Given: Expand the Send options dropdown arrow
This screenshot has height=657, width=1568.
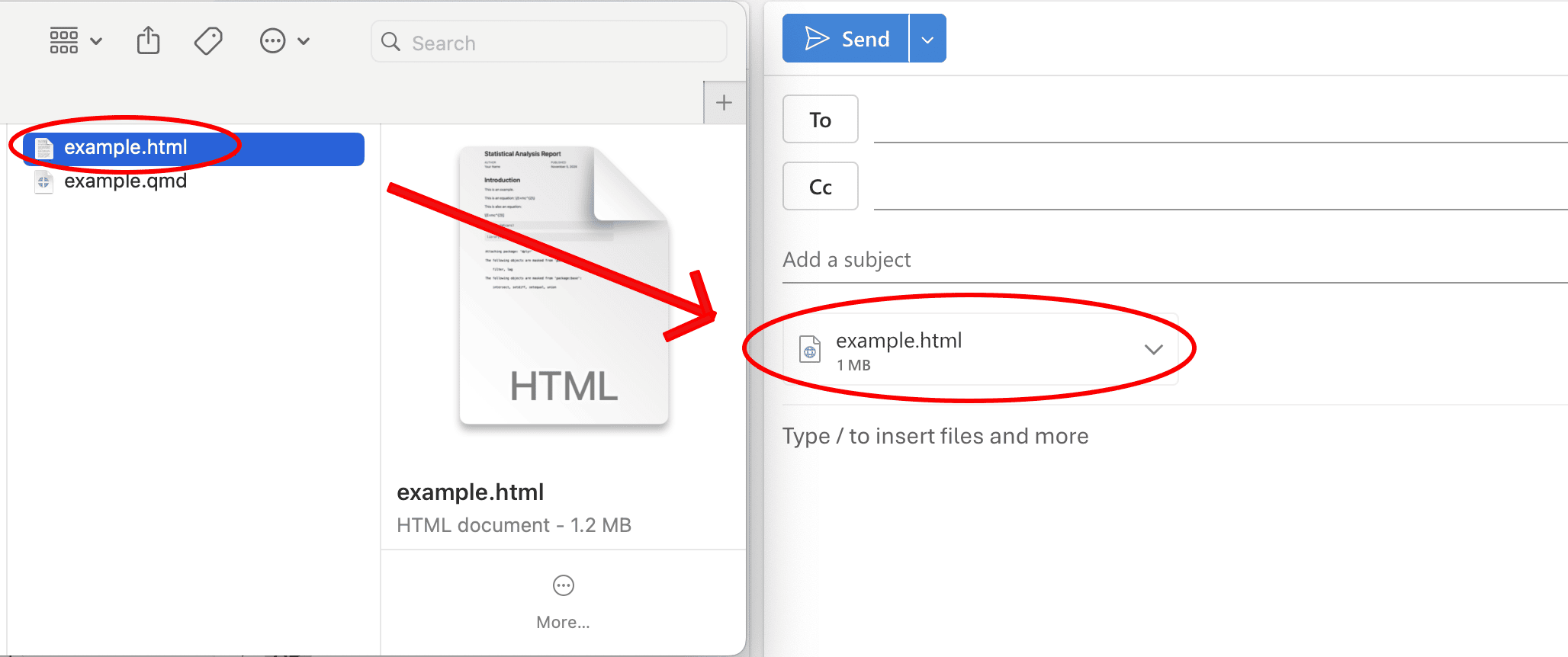Looking at the screenshot, I should pos(927,40).
